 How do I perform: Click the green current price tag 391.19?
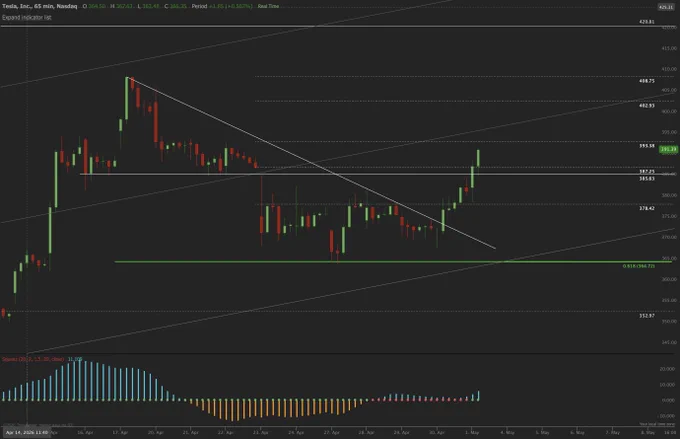tap(668, 149)
